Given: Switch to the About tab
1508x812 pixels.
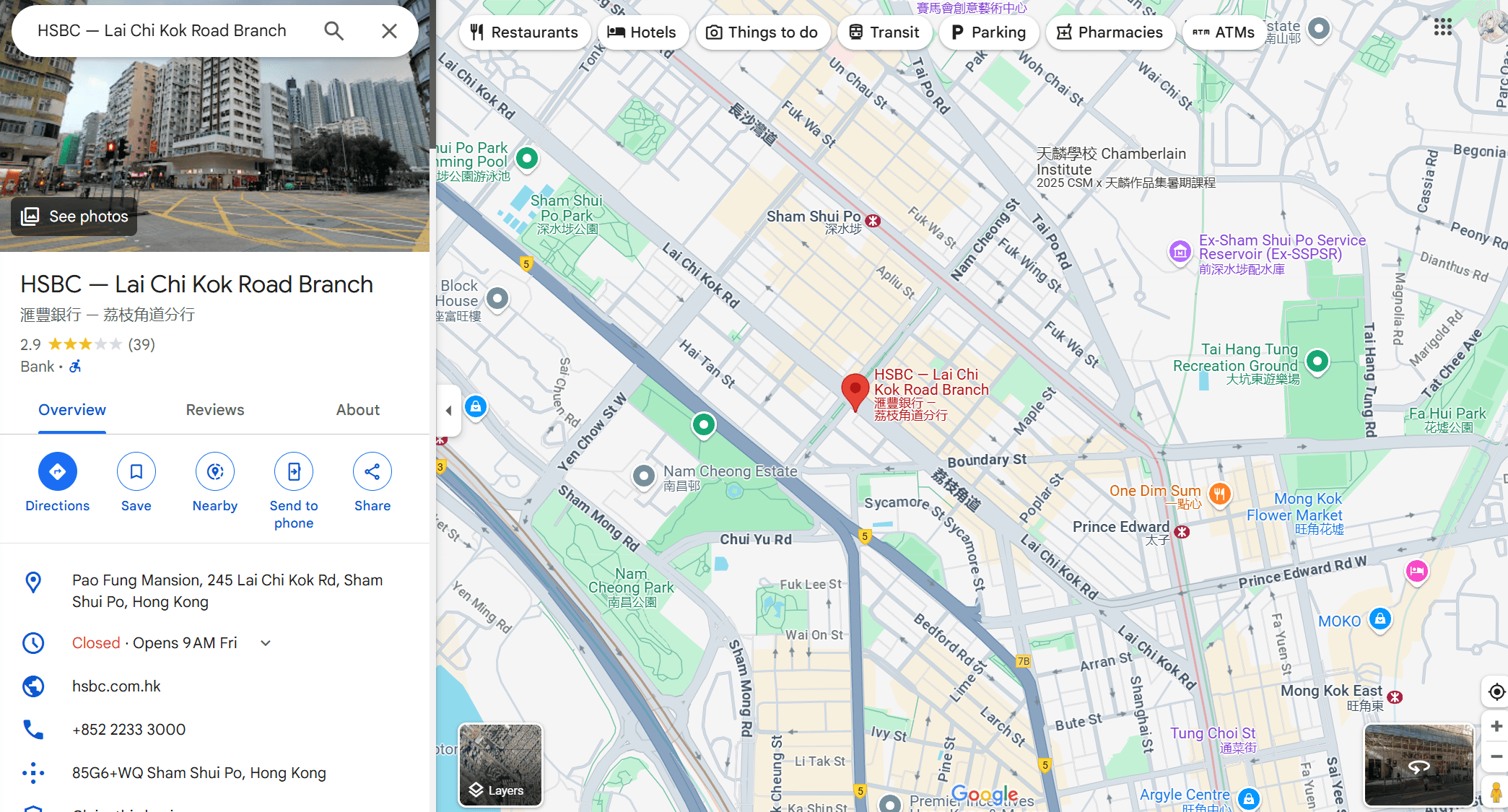Looking at the screenshot, I should pos(357,410).
